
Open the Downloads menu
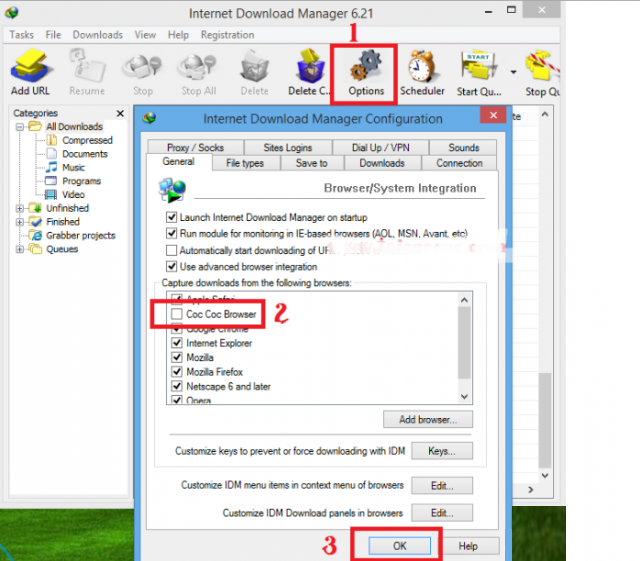pyautogui.click(x=97, y=35)
